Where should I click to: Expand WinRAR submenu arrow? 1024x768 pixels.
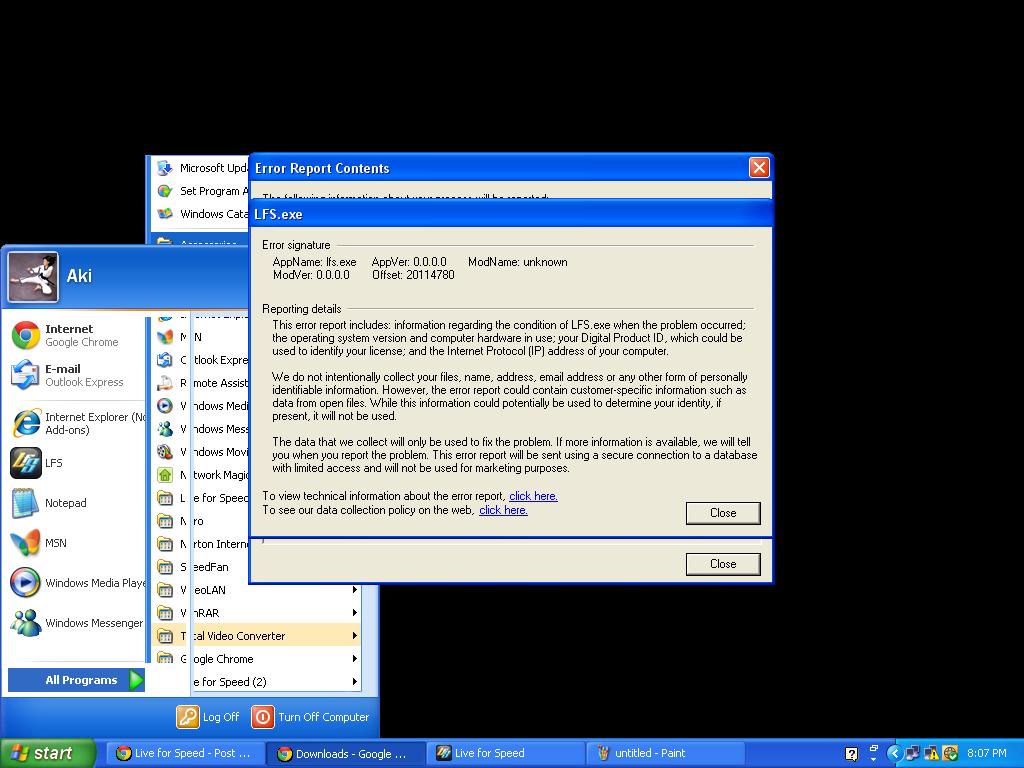pyautogui.click(x=355, y=613)
